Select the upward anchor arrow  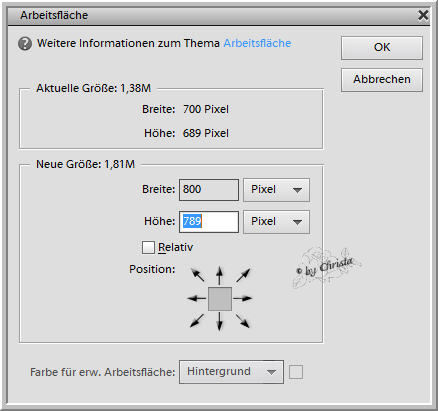(x=219, y=275)
